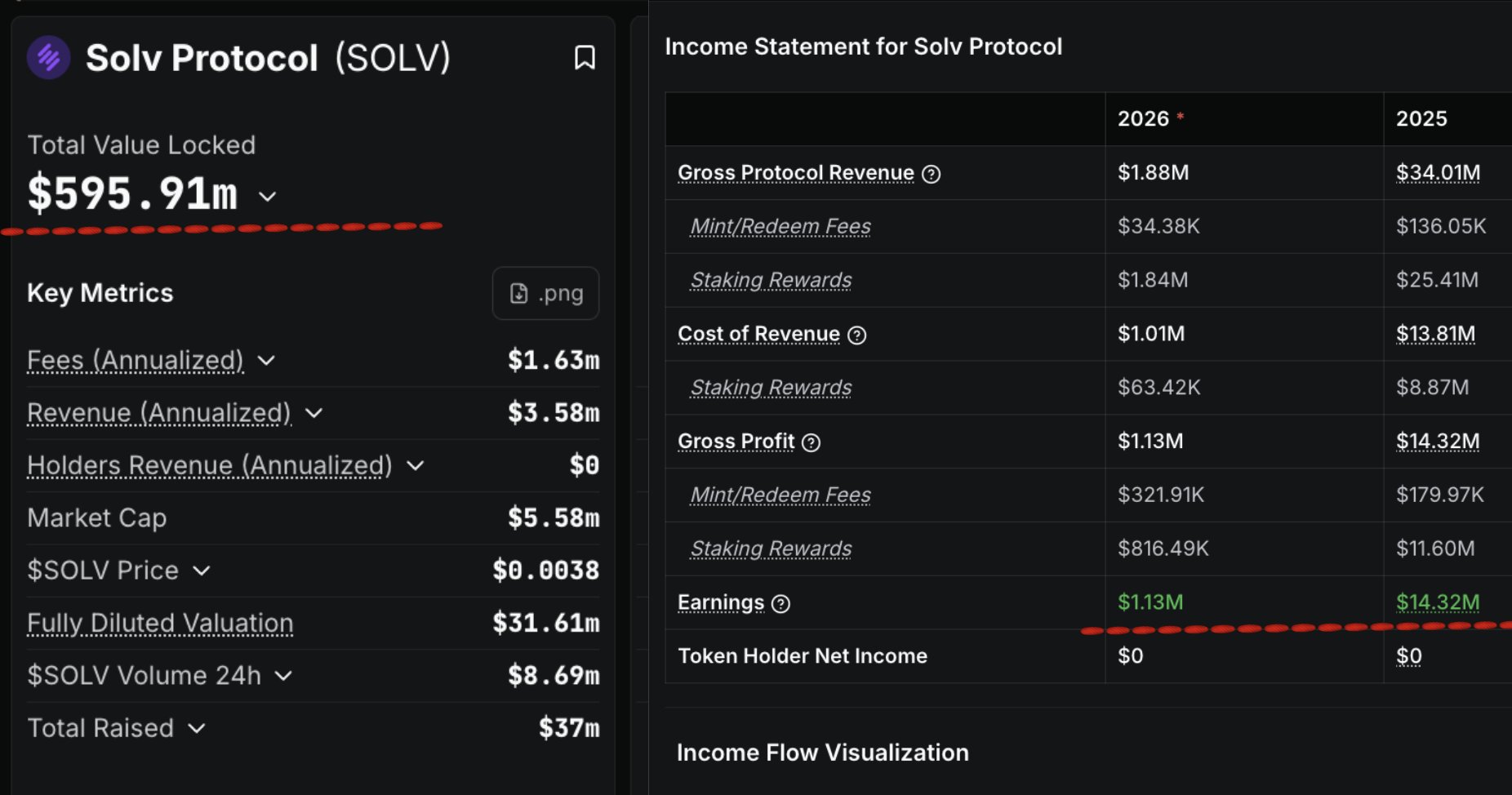This screenshot has height=795, width=1512.
Task: Expand the Total Raised details
Action: pyautogui.click(x=197, y=728)
